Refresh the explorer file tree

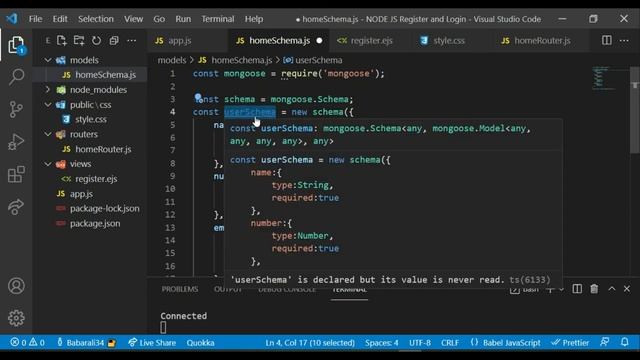tap(96, 40)
